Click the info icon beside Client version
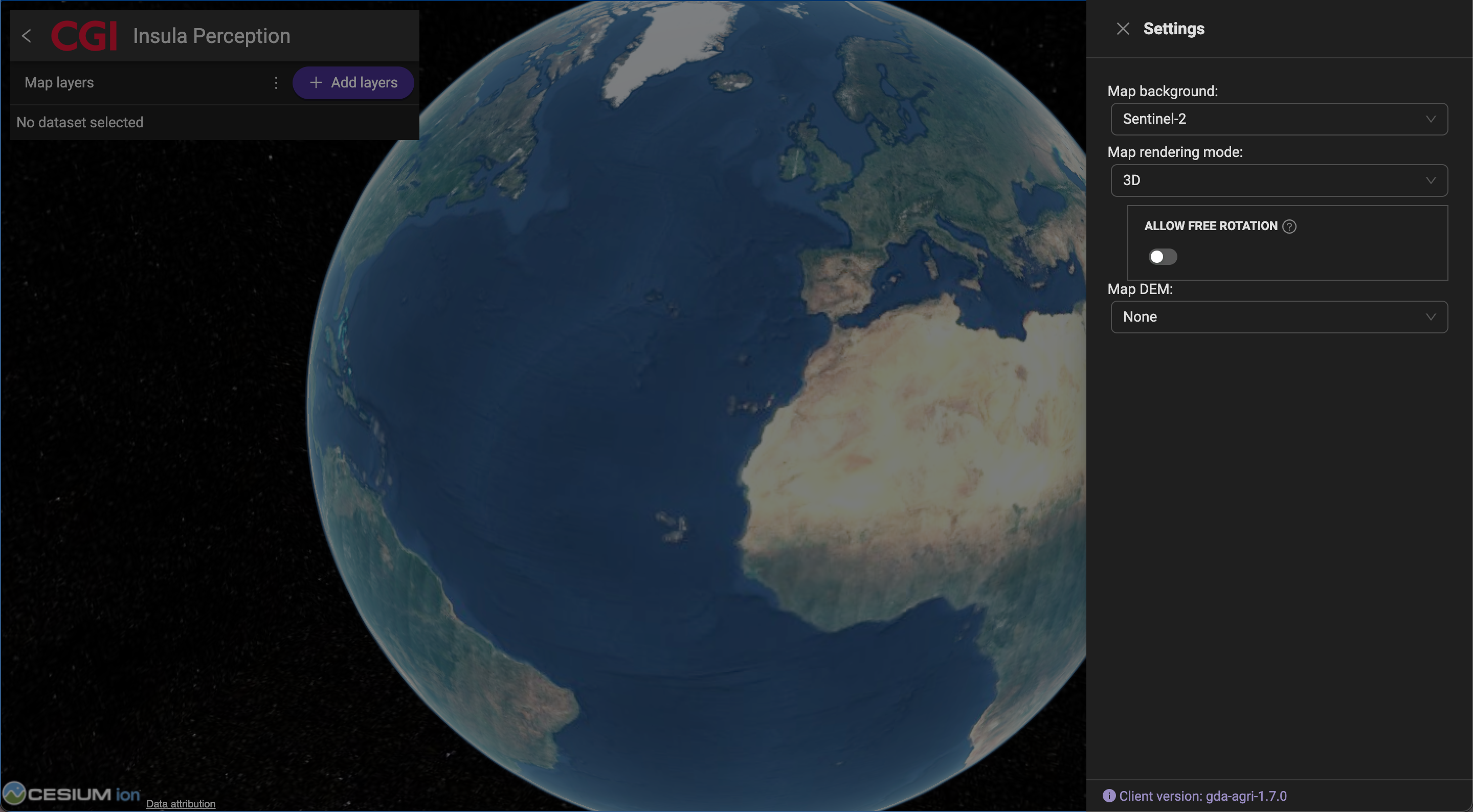The width and height of the screenshot is (1473, 812). tap(1109, 796)
